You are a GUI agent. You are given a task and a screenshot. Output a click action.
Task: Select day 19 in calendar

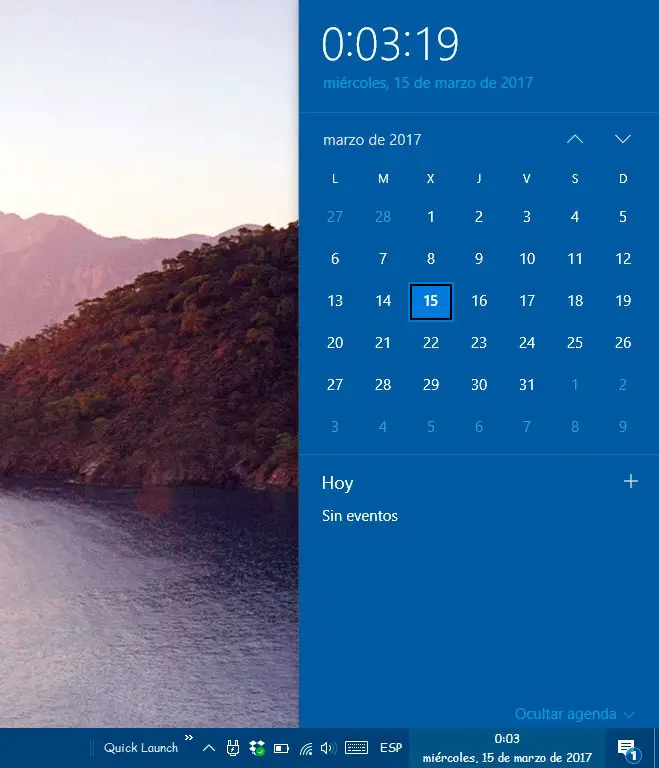[x=623, y=301]
